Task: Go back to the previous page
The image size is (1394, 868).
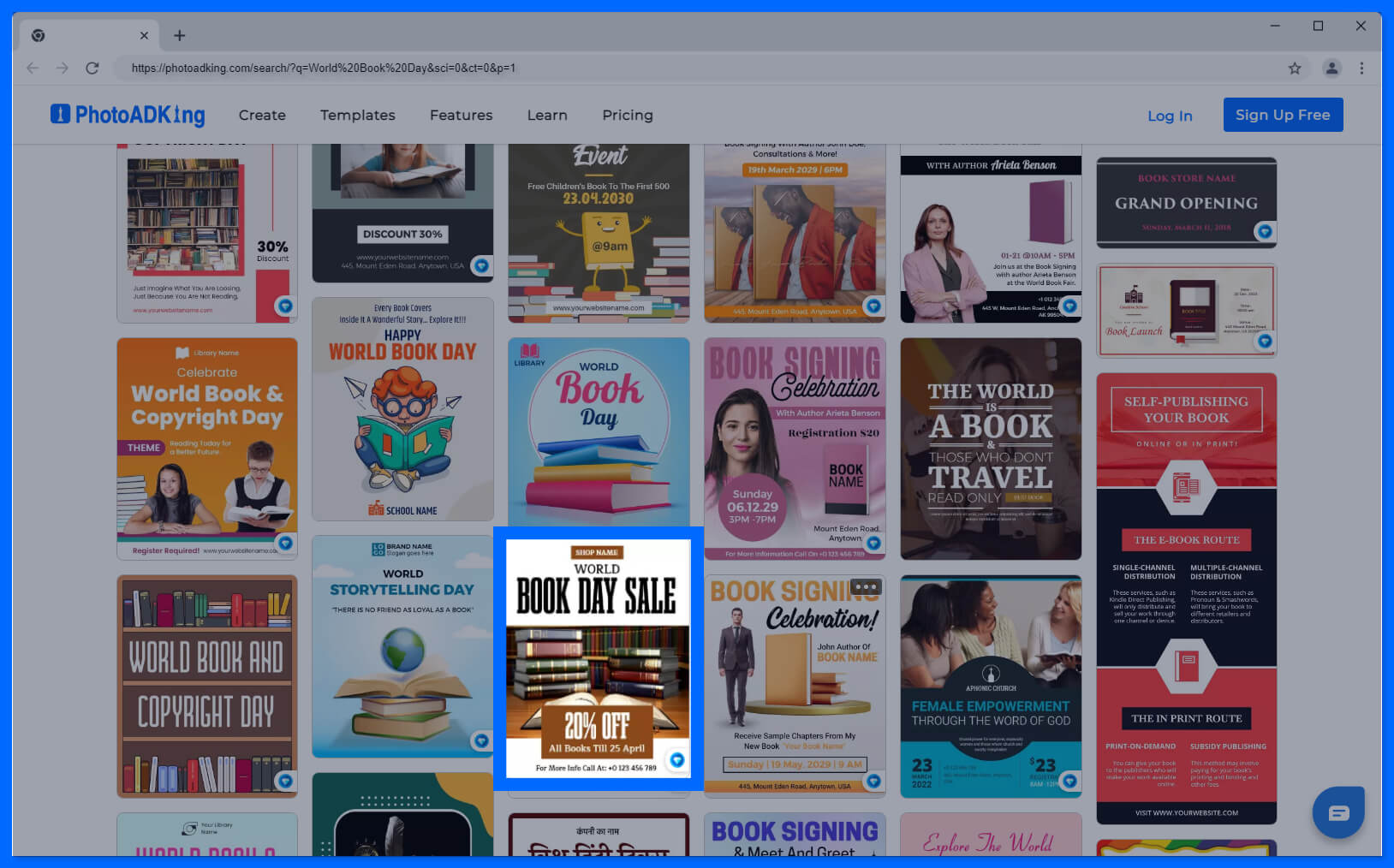Action: point(33,68)
